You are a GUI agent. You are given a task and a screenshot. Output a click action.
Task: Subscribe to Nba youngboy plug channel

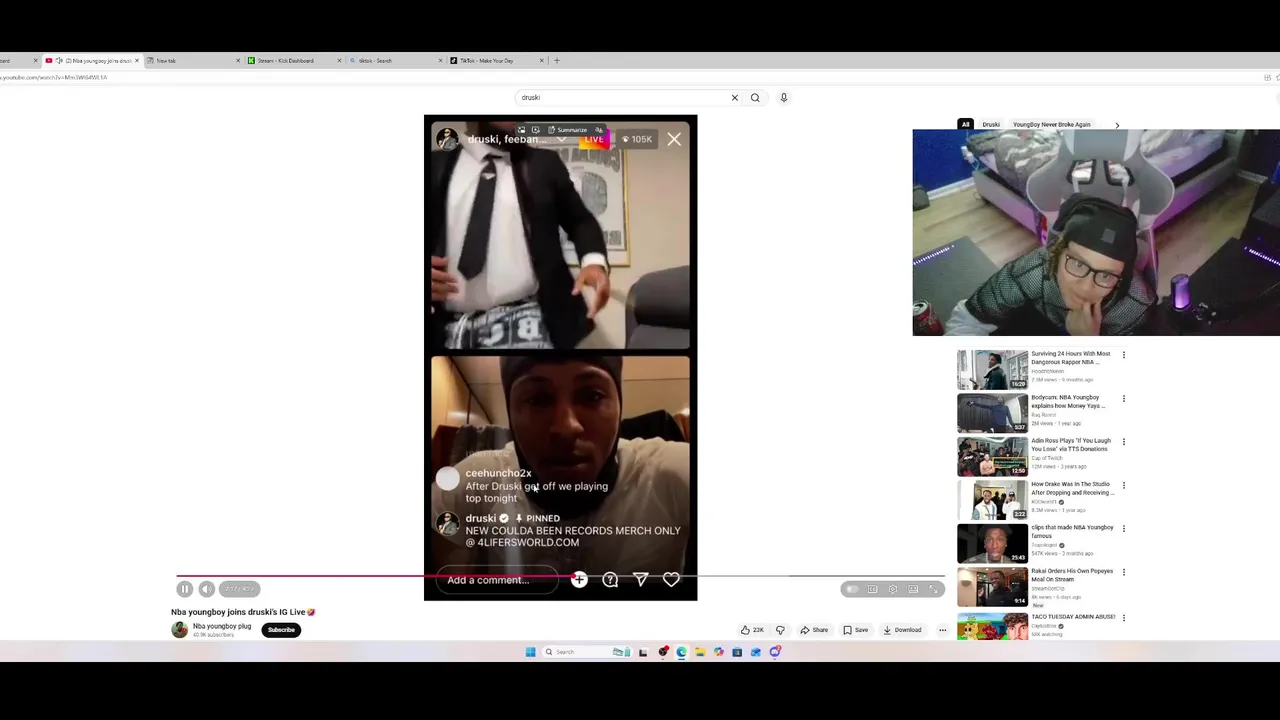click(281, 630)
